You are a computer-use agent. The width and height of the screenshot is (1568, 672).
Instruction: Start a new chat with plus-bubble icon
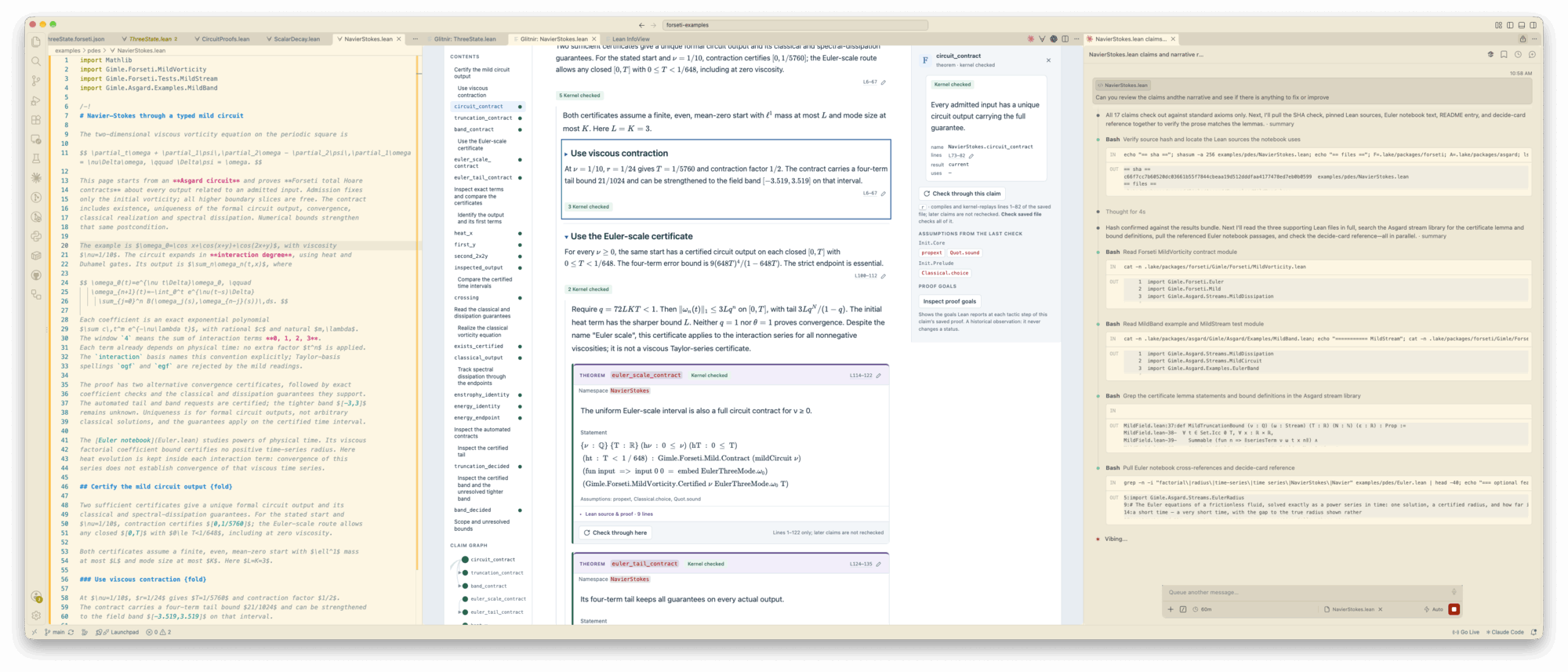[x=1532, y=54]
